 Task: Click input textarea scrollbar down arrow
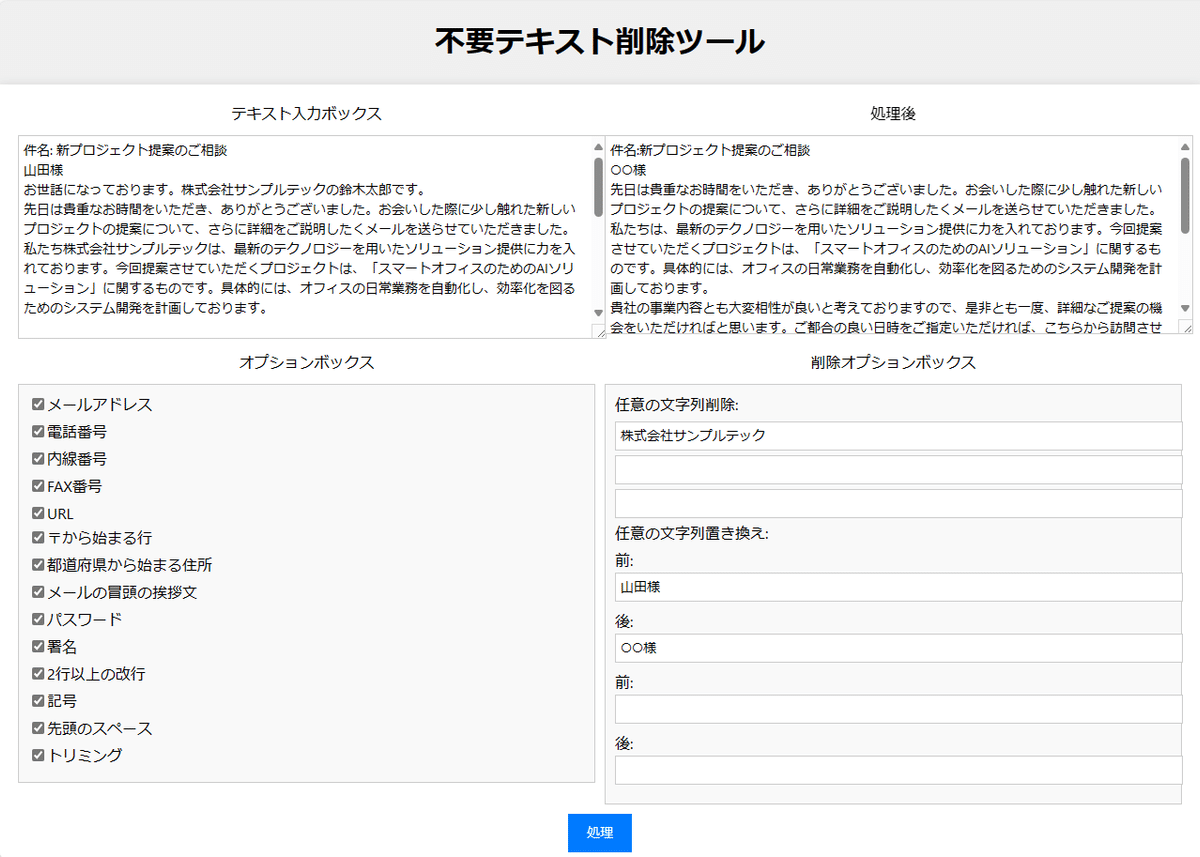tap(599, 313)
